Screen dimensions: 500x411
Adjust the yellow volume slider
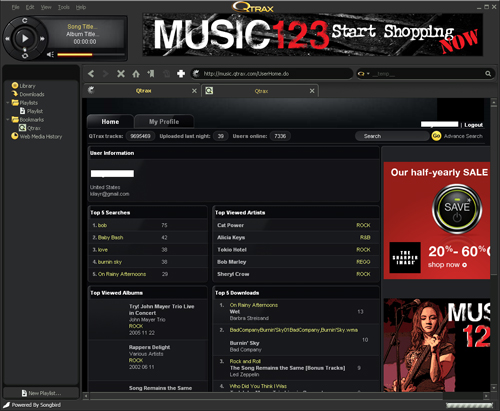[x=91, y=54]
